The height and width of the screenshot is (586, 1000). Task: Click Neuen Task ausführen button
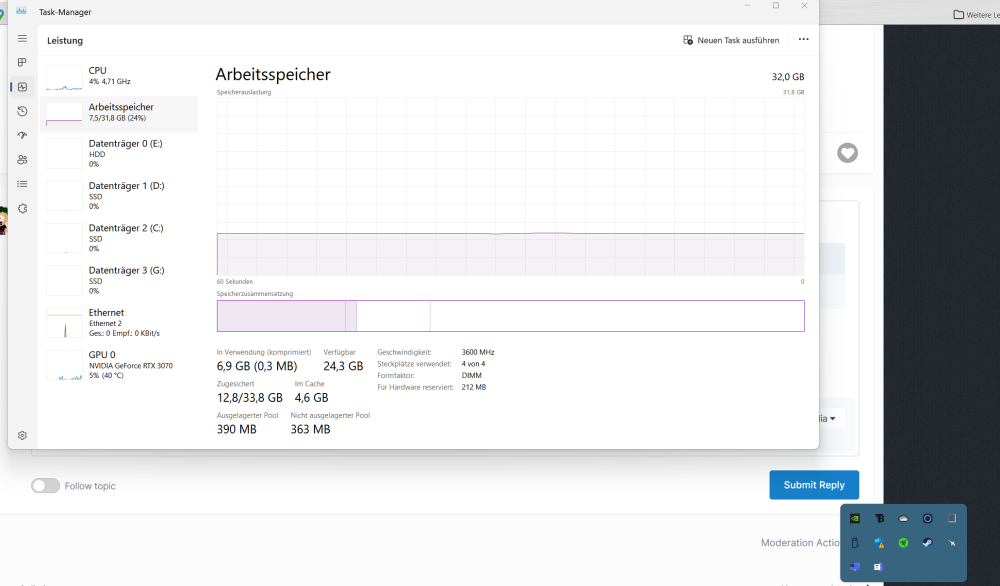[731, 40]
